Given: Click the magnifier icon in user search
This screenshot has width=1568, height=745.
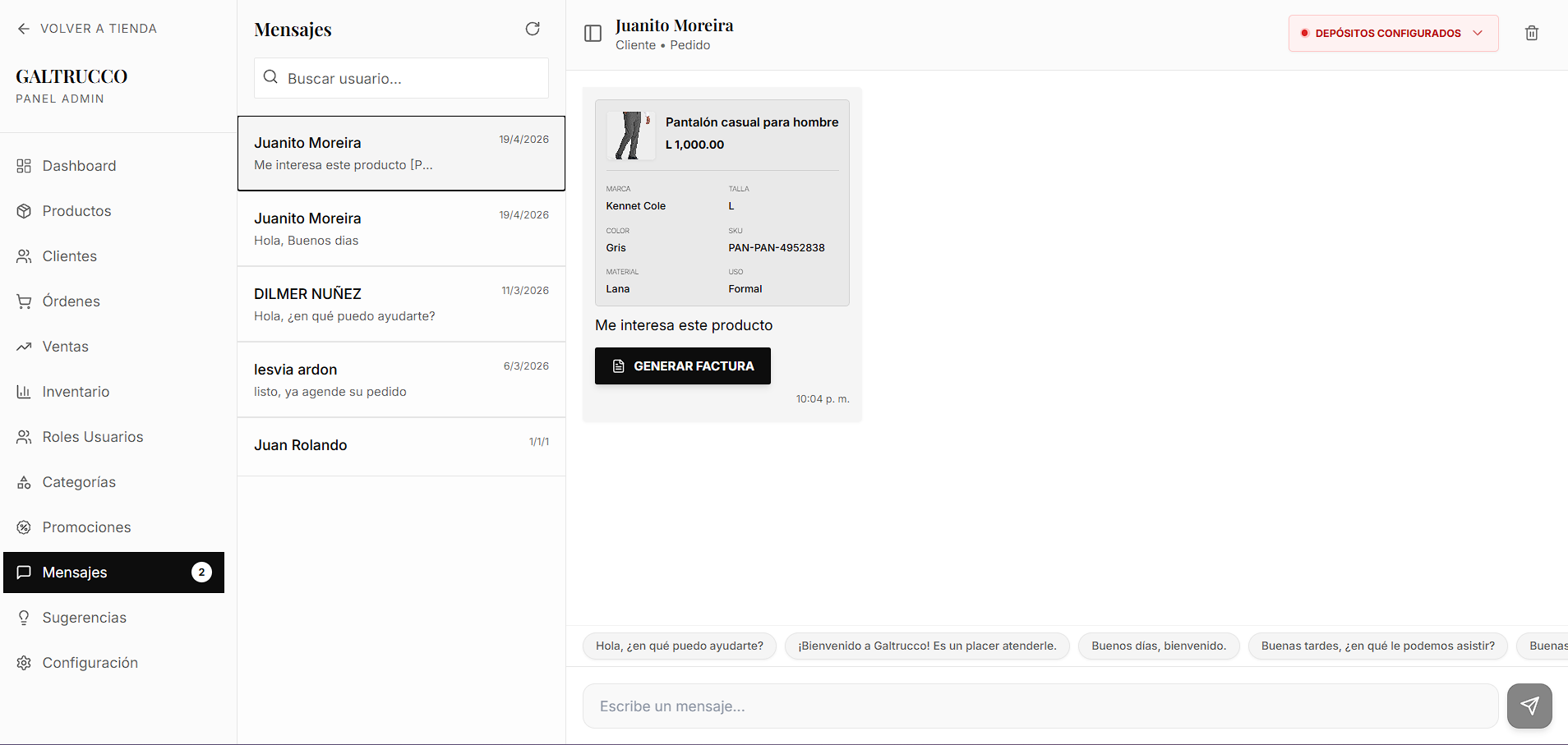Looking at the screenshot, I should click(x=270, y=77).
